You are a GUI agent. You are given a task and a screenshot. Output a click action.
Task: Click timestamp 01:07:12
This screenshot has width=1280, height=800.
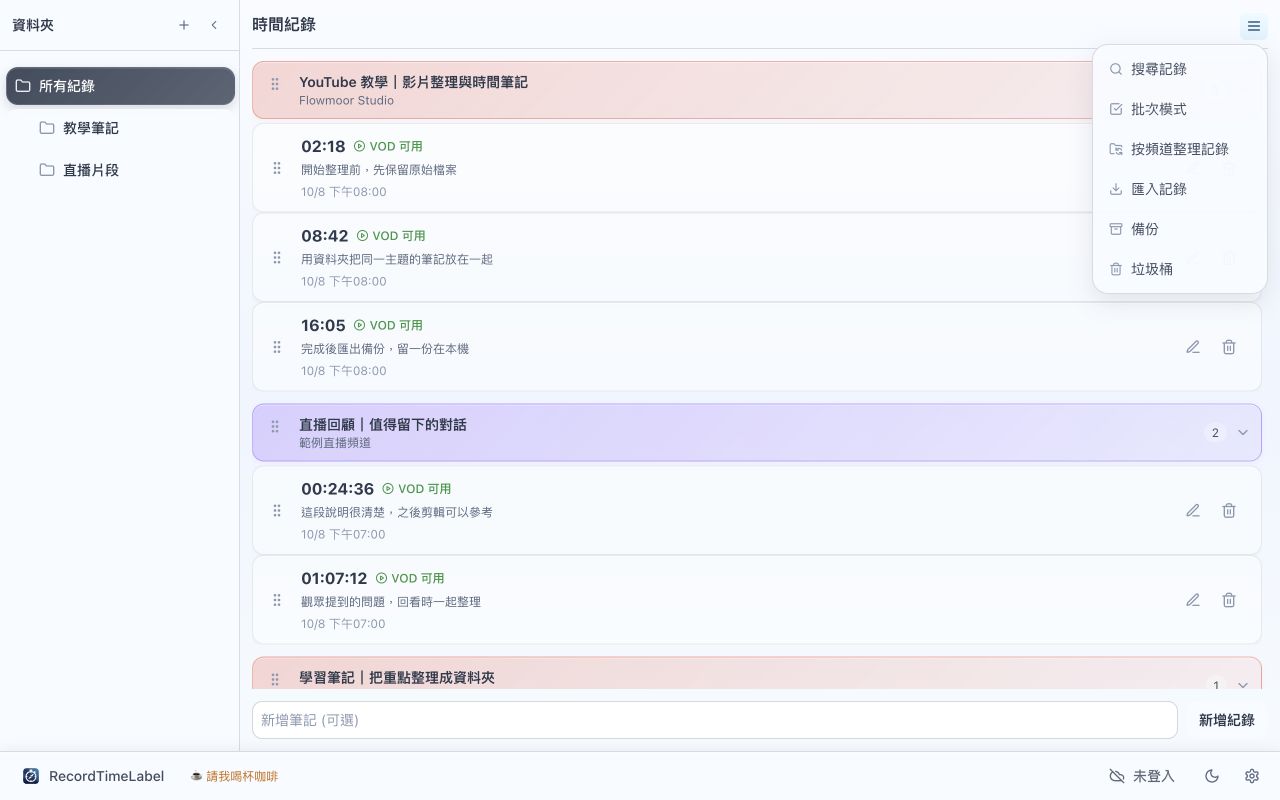(x=334, y=578)
